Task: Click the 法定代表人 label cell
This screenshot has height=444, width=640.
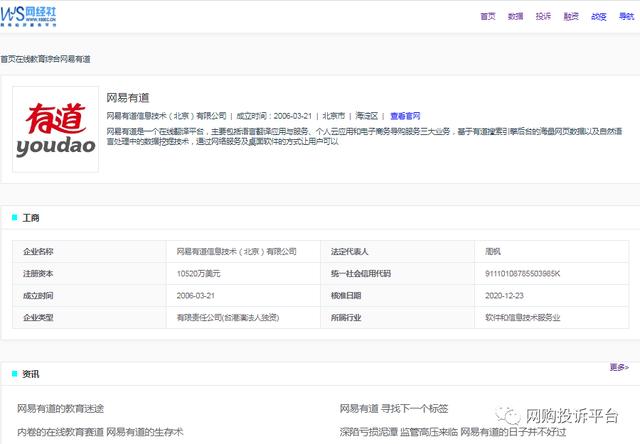Action: [398, 251]
